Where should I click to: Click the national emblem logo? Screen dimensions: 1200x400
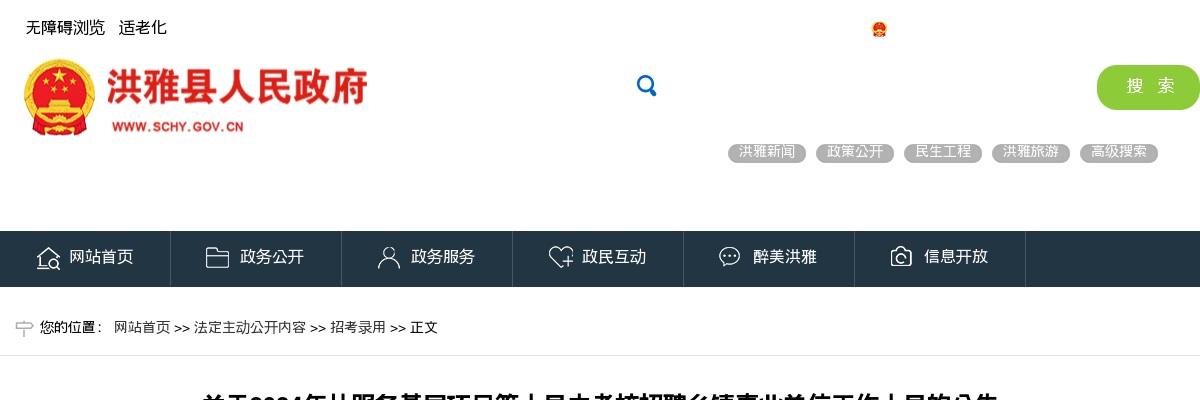[x=59, y=96]
